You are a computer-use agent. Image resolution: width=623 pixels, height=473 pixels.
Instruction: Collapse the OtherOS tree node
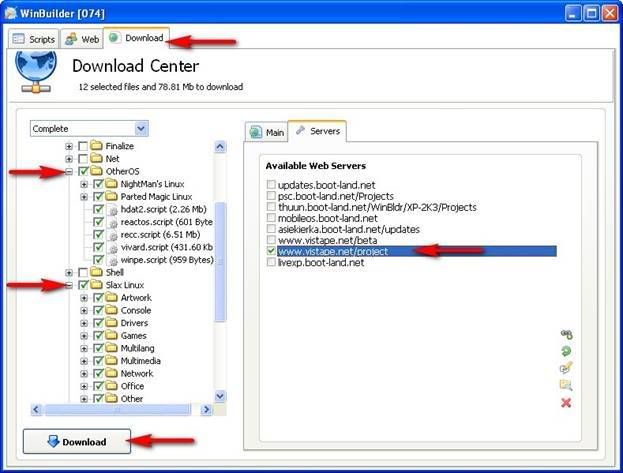click(x=69, y=172)
